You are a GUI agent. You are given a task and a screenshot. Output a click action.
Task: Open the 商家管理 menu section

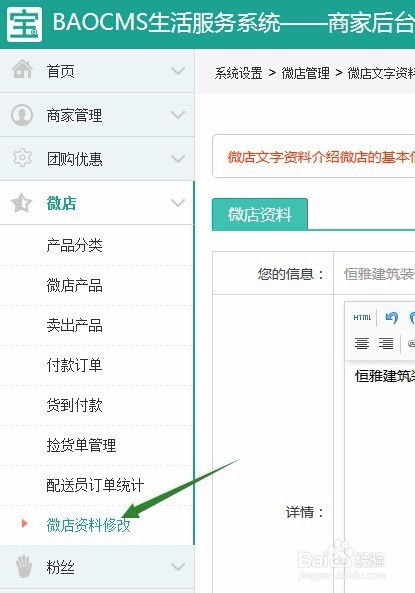pyautogui.click(x=97, y=115)
